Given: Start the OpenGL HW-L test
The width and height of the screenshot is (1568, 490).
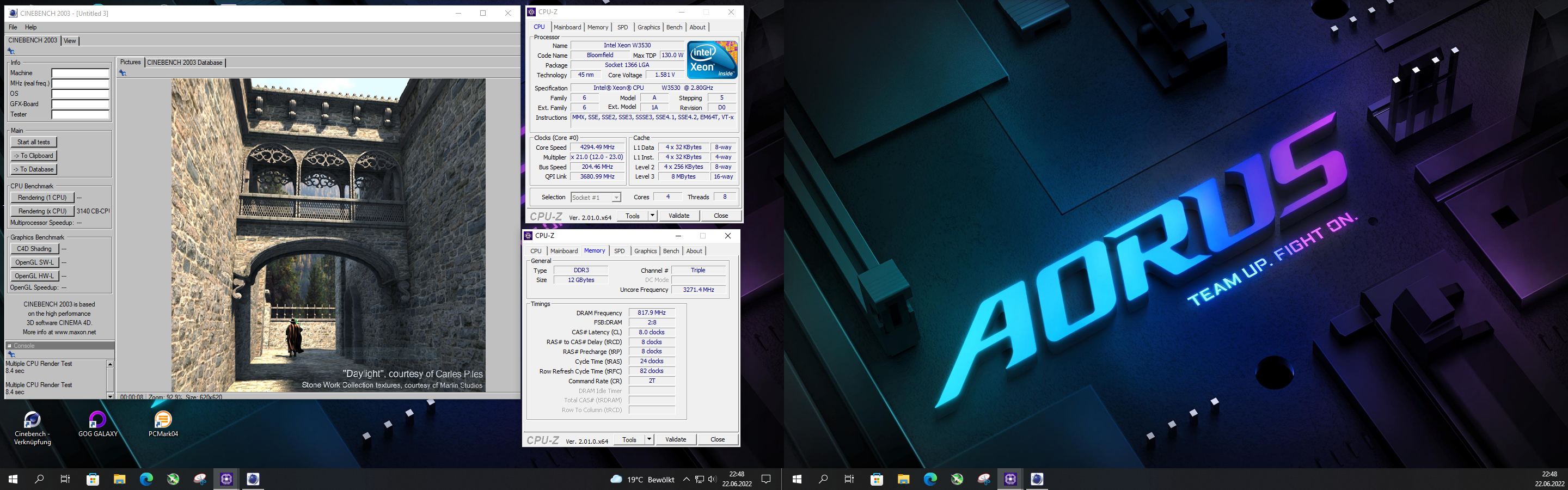Looking at the screenshot, I should pyautogui.click(x=35, y=275).
